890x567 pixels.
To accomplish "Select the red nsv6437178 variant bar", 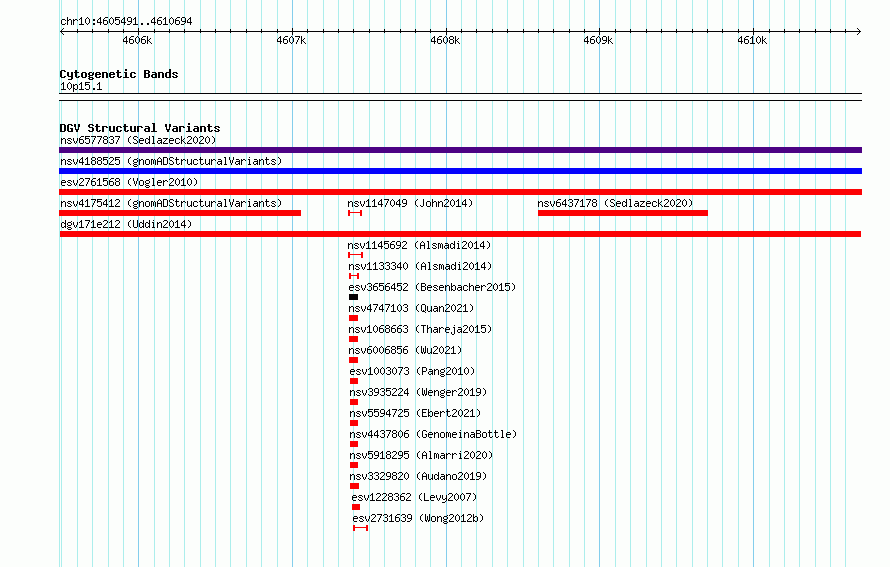I will click(623, 213).
